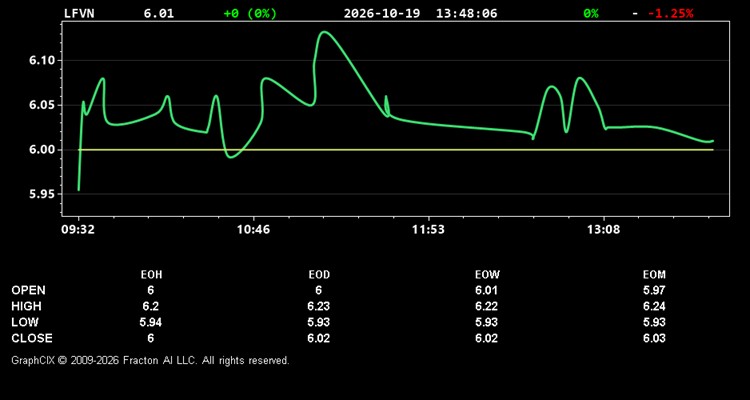The width and height of the screenshot is (750, 400).
Task: Click the EOM HIGH value 6.24
Action: pos(654,306)
